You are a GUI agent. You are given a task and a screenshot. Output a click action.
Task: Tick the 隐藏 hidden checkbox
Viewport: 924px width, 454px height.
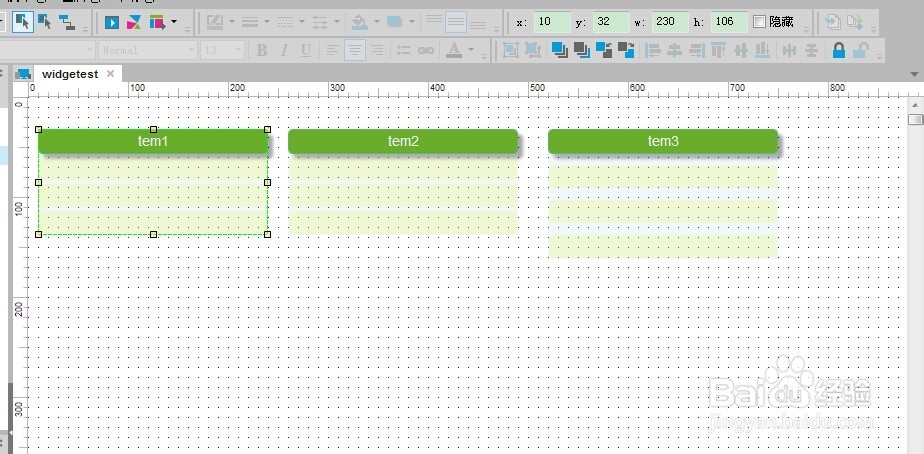tap(760, 22)
